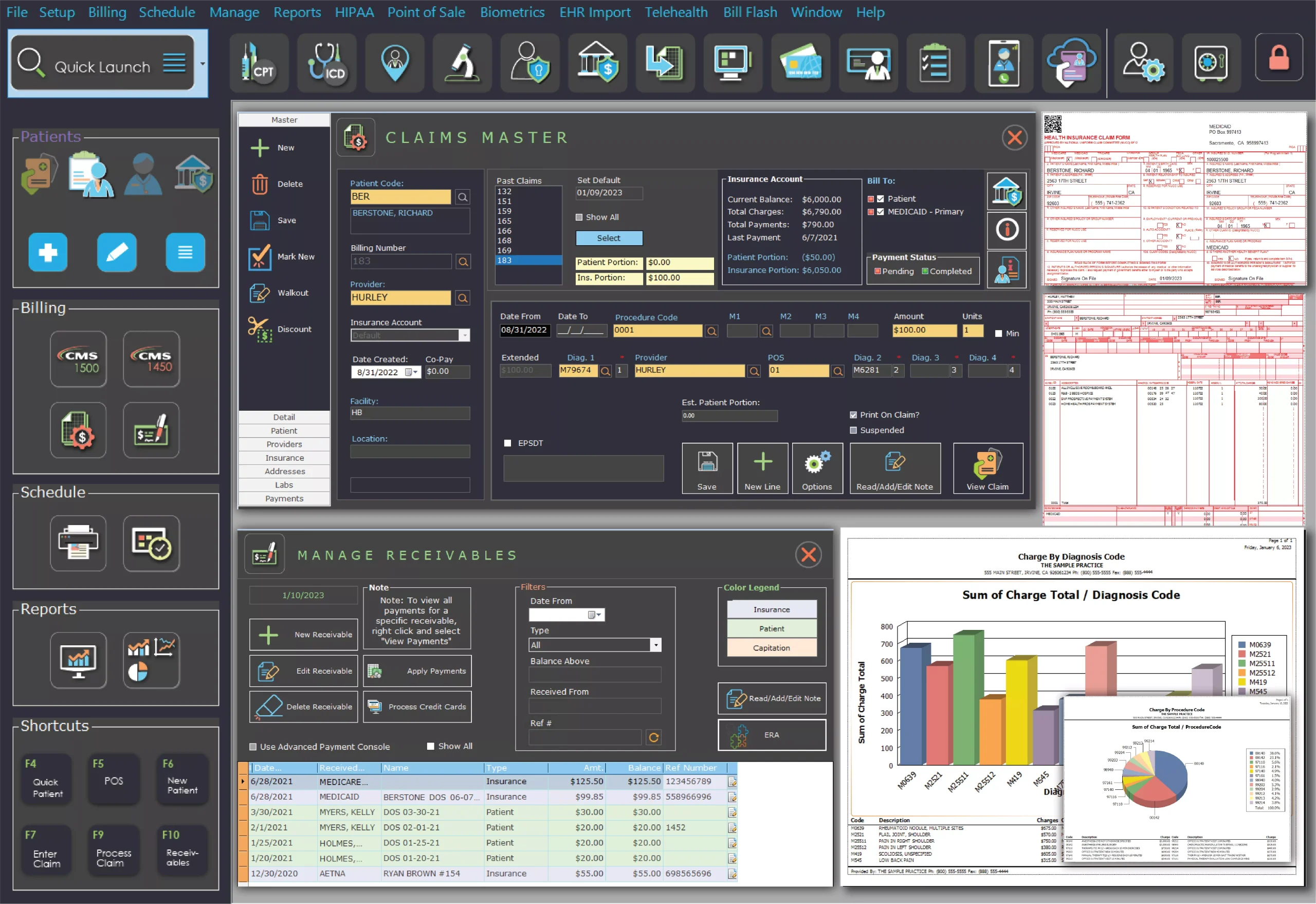The height and width of the screenshot is (904, 1316).
Task: Click the Mark New sidebar item
Action: click(x=283, y=257)
